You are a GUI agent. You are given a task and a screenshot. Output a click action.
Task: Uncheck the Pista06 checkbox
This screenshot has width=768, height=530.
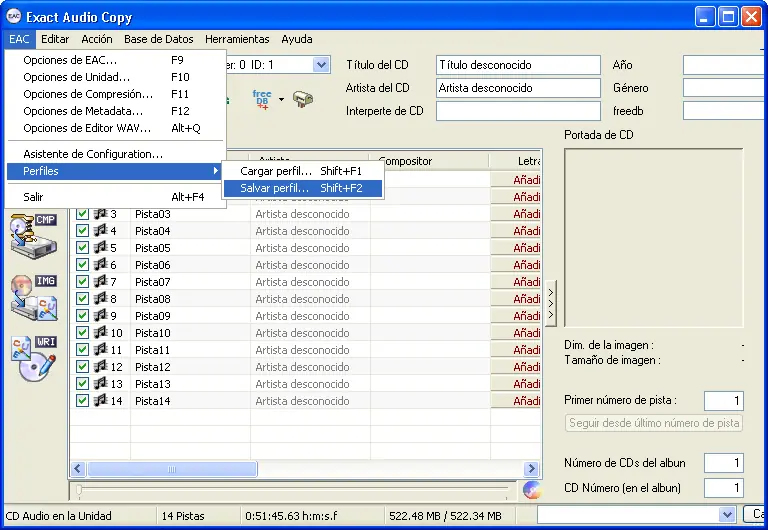pyautogui.click(x=82, y=265)
